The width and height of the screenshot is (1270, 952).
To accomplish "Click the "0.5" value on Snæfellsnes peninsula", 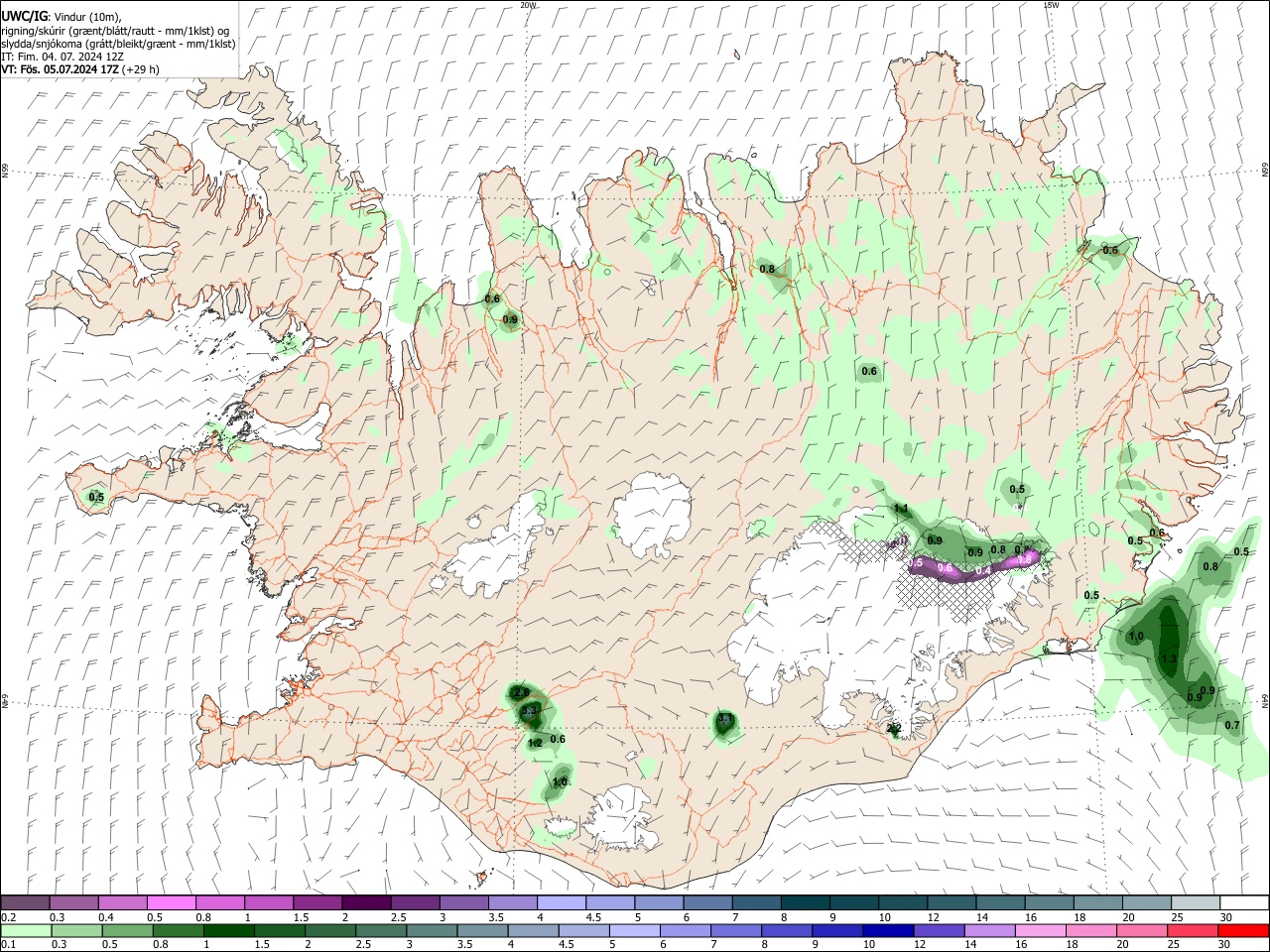I will pyautogui.click(x=96, y=497).
